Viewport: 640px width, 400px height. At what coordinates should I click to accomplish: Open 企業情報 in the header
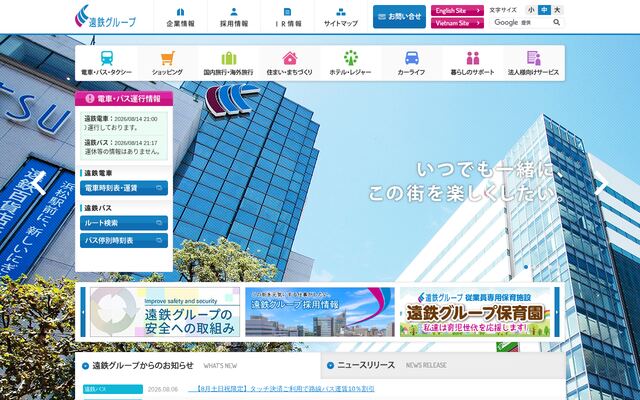tap(180, 17)
